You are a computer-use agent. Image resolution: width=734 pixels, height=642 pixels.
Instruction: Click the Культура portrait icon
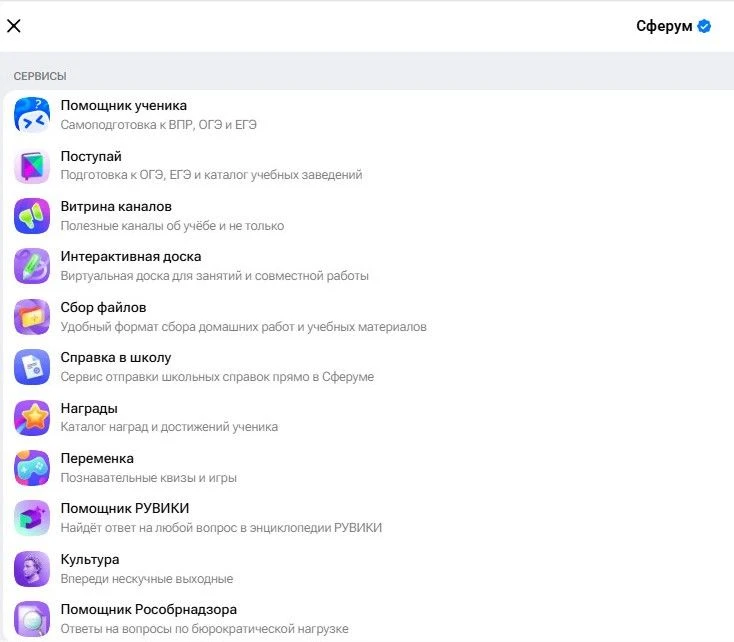click(32, 569)
